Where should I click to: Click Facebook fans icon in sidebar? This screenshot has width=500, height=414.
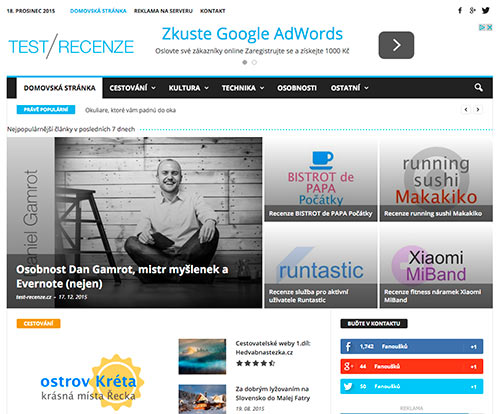click(348, 347)
